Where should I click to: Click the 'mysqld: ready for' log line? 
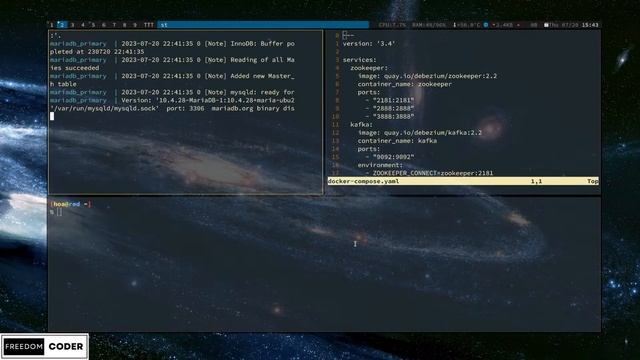point(172,92)
